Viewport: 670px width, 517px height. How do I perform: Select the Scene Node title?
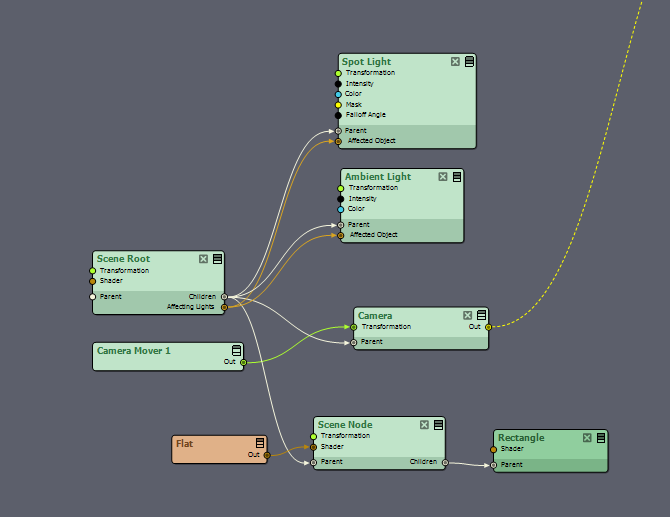click(345, 425)
